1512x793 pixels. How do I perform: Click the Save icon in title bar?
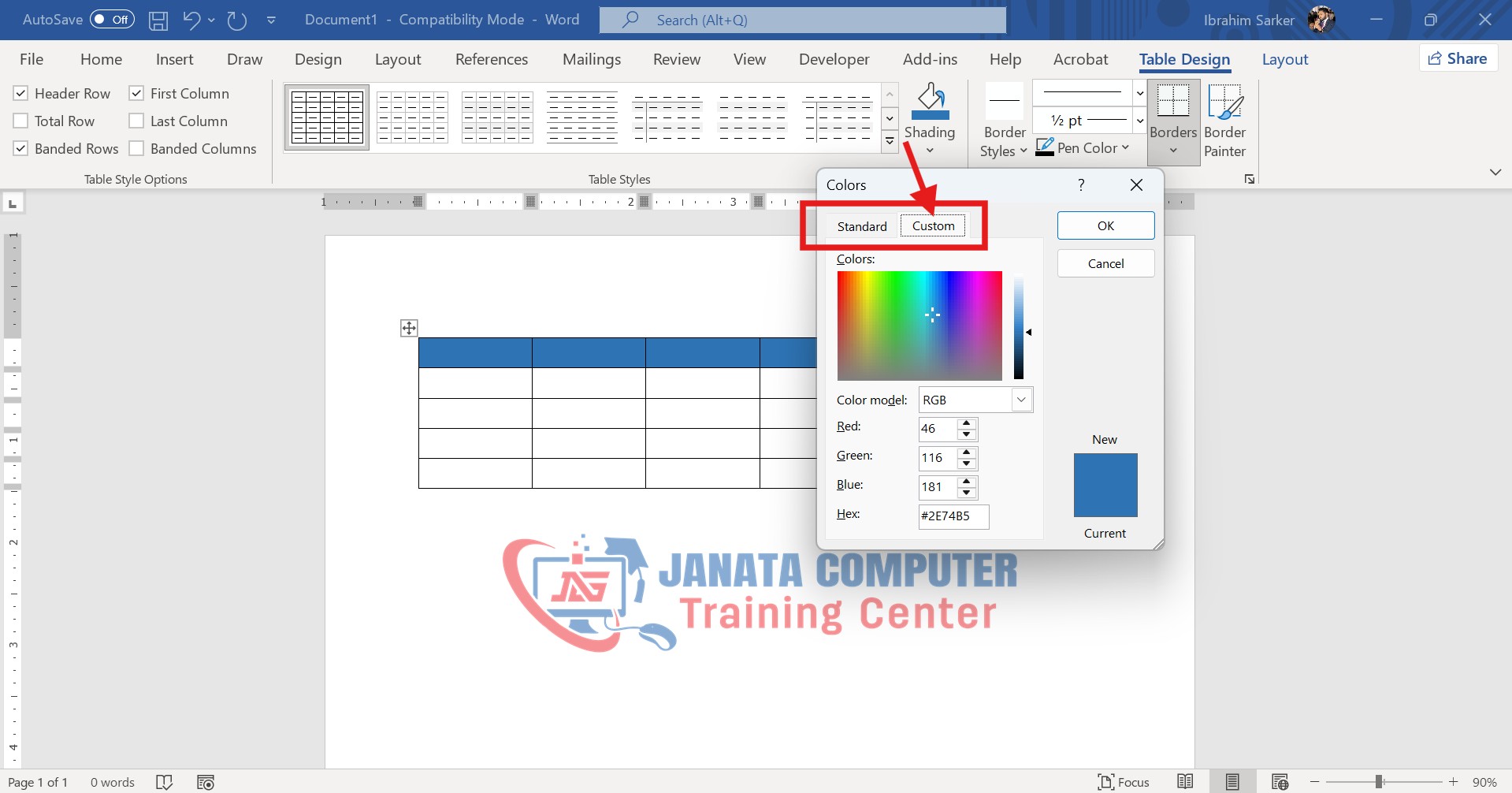pos(158,20)
